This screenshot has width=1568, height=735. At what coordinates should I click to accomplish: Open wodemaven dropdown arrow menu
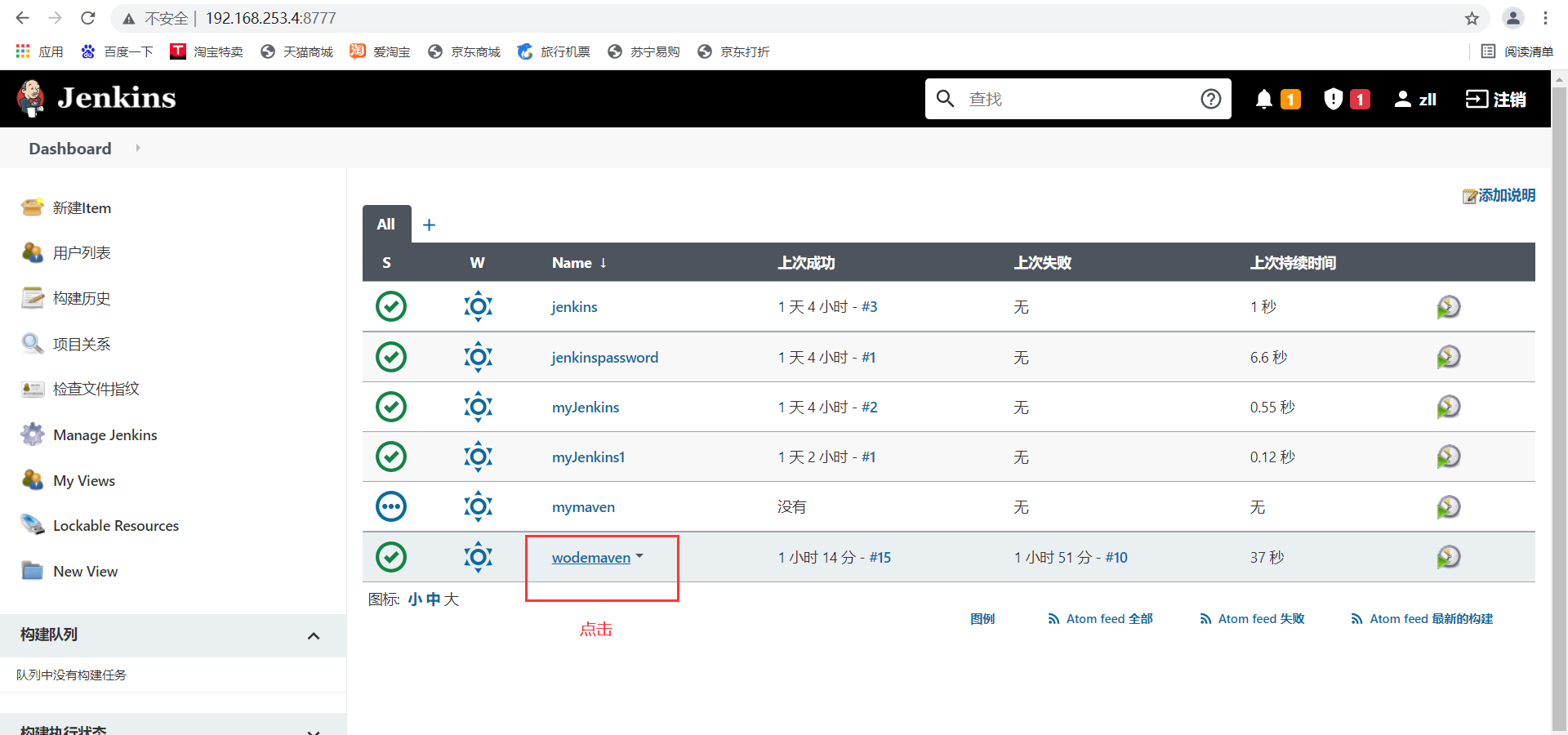(639, 556)
